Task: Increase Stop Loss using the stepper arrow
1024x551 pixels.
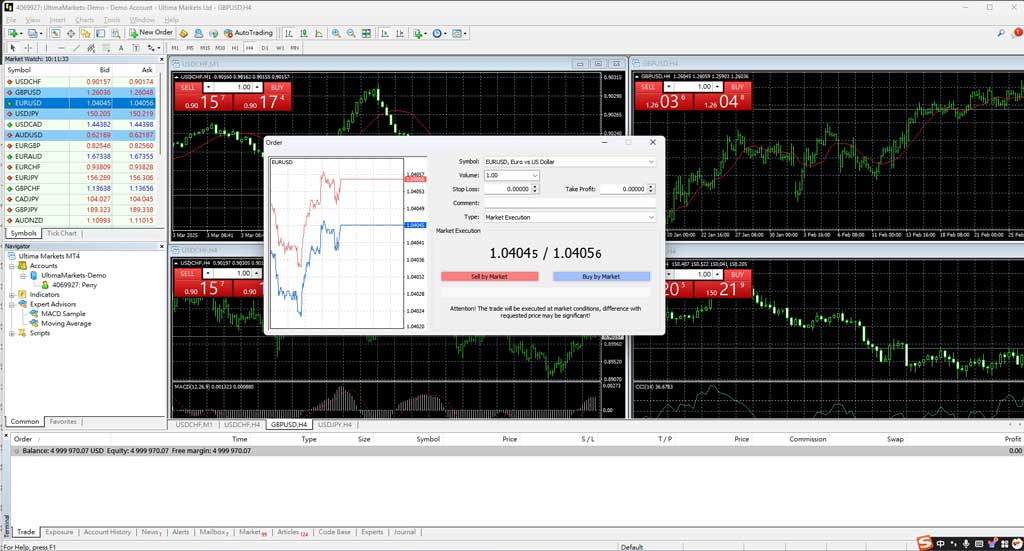Action: tap(536, 186)
